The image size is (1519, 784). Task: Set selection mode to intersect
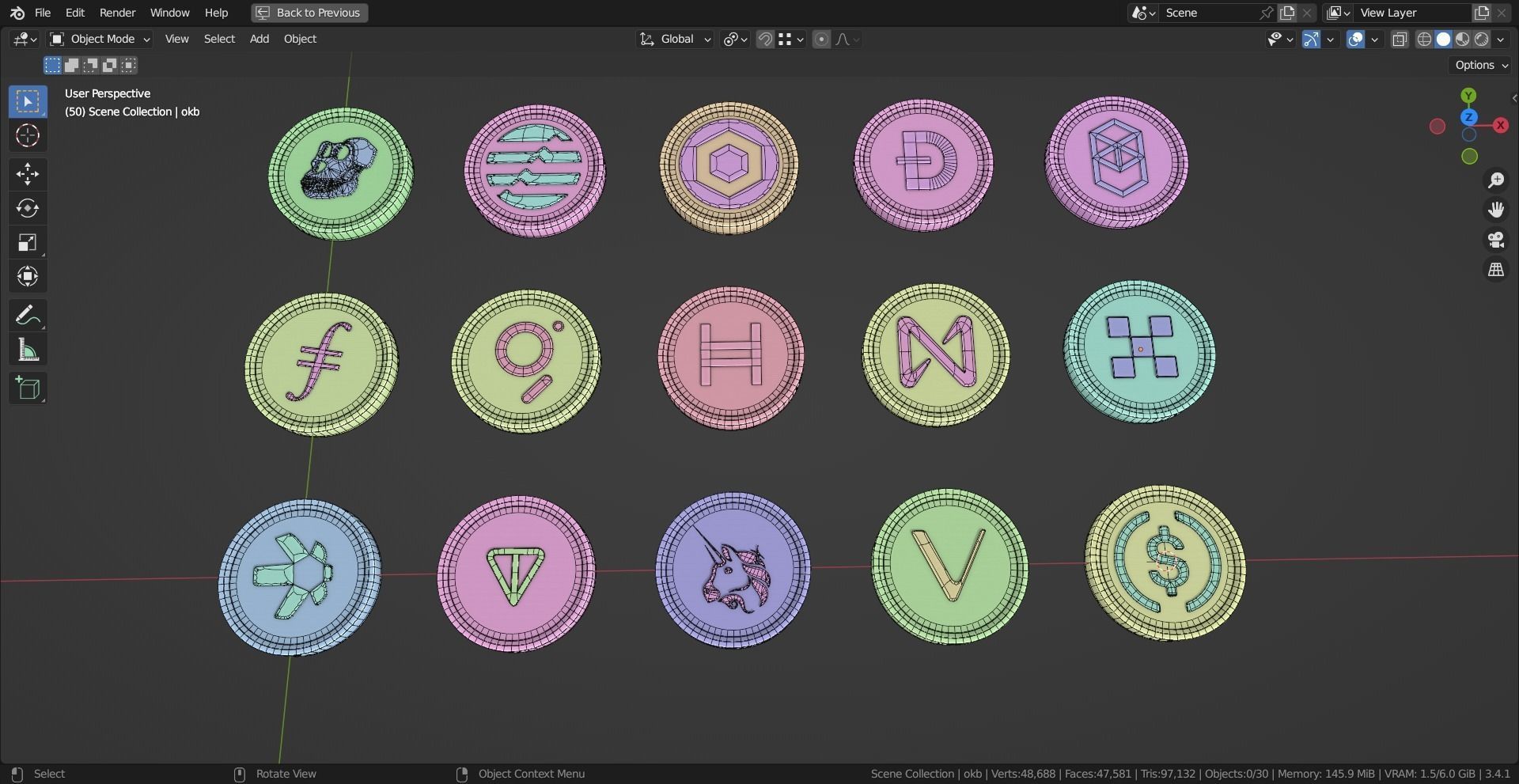[x=128, y=65]
